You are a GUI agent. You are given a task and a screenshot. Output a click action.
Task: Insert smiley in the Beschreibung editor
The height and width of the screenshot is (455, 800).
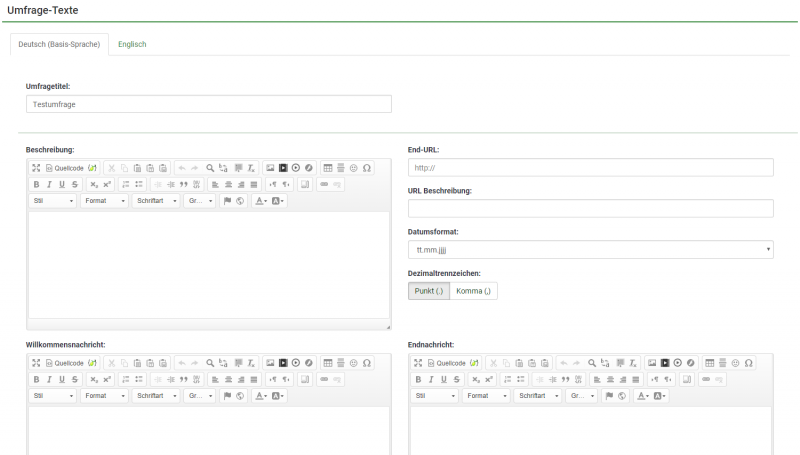[x=354, y=168]
